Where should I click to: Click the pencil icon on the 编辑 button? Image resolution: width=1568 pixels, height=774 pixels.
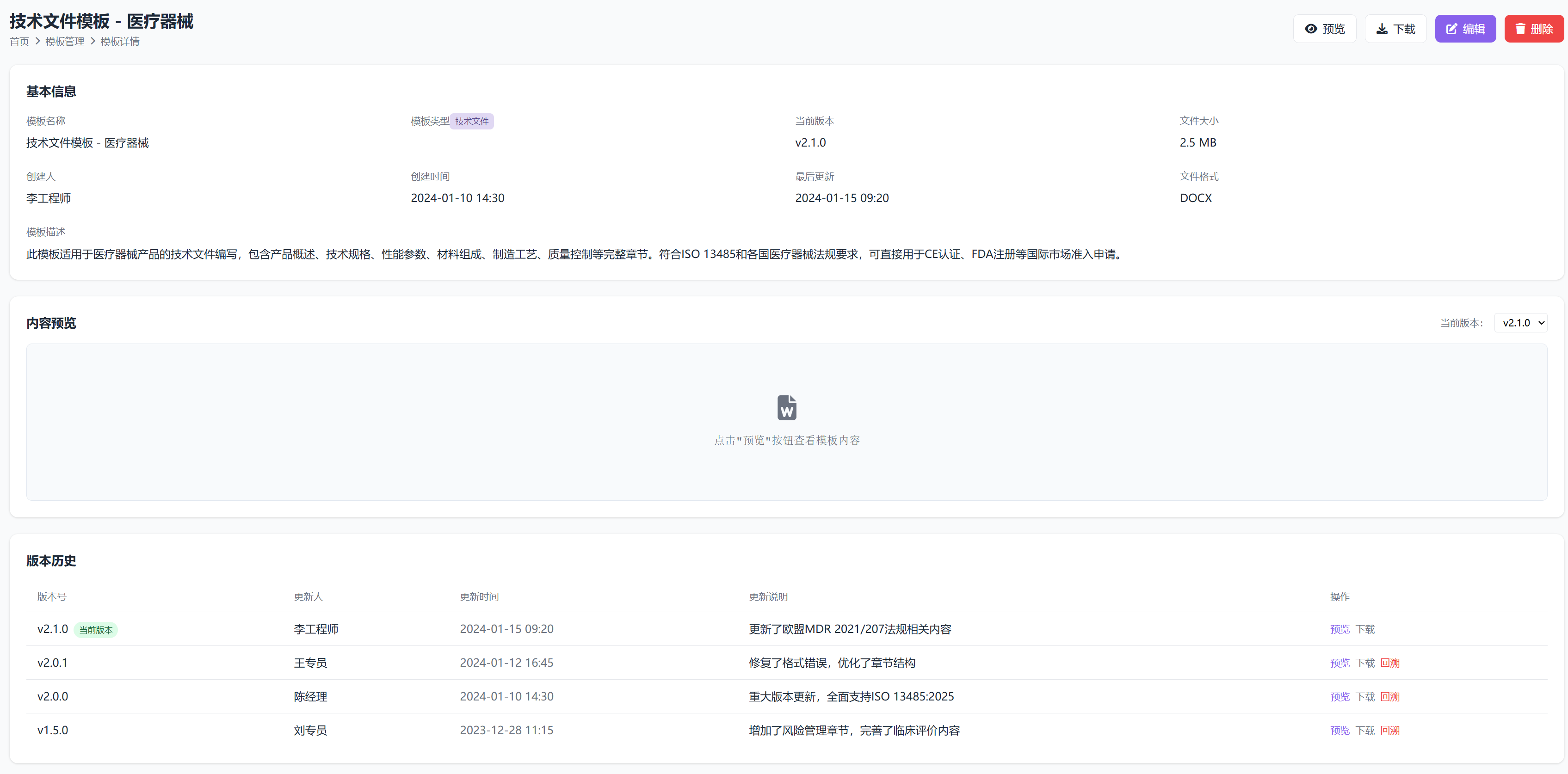coord(1451,28)
